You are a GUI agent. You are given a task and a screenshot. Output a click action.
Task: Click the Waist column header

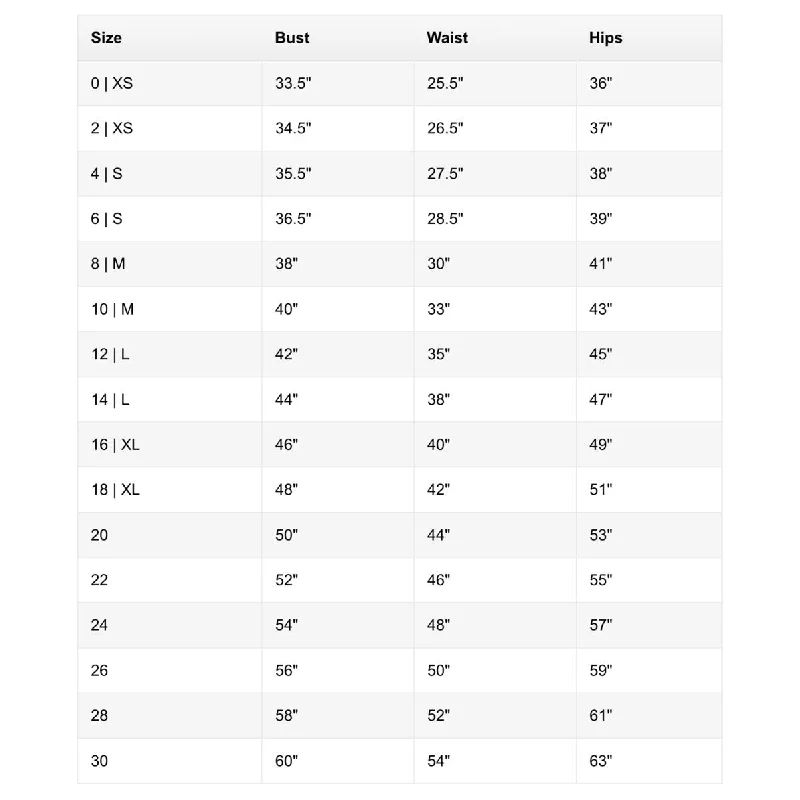click(447, 38)
